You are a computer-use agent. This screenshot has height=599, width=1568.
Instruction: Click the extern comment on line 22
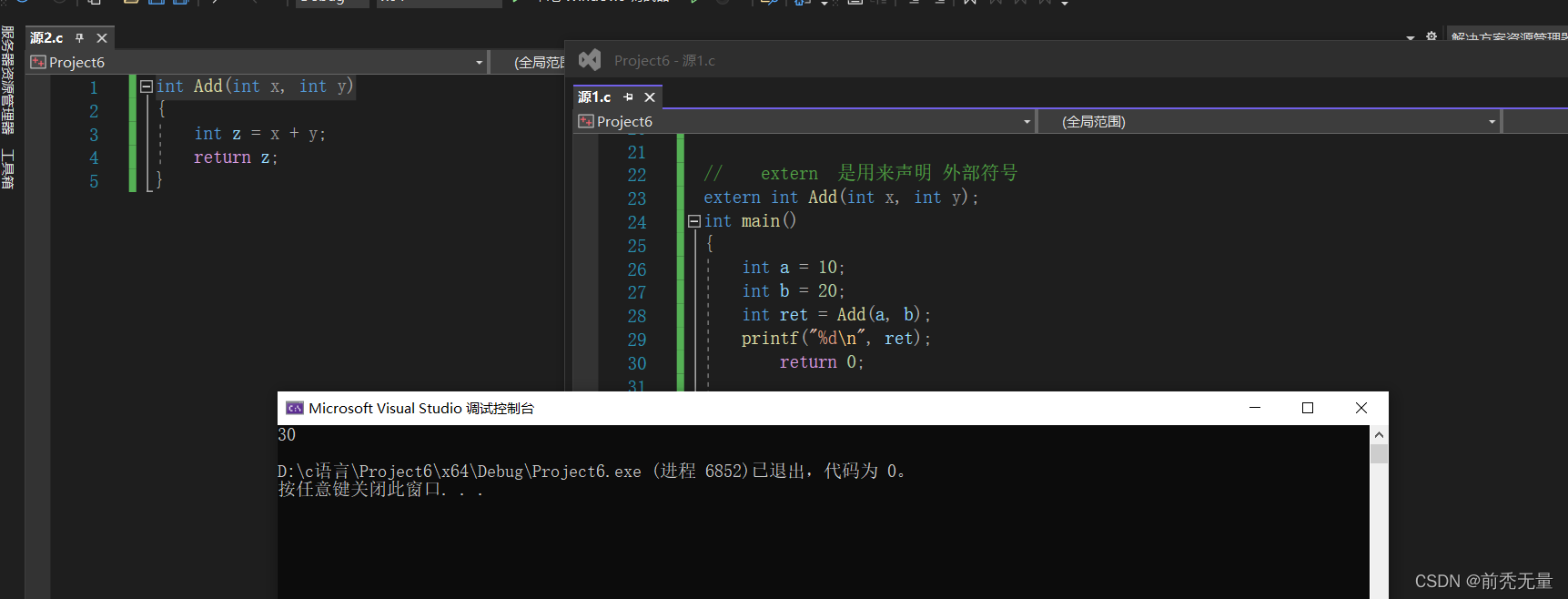click(861, 173)
